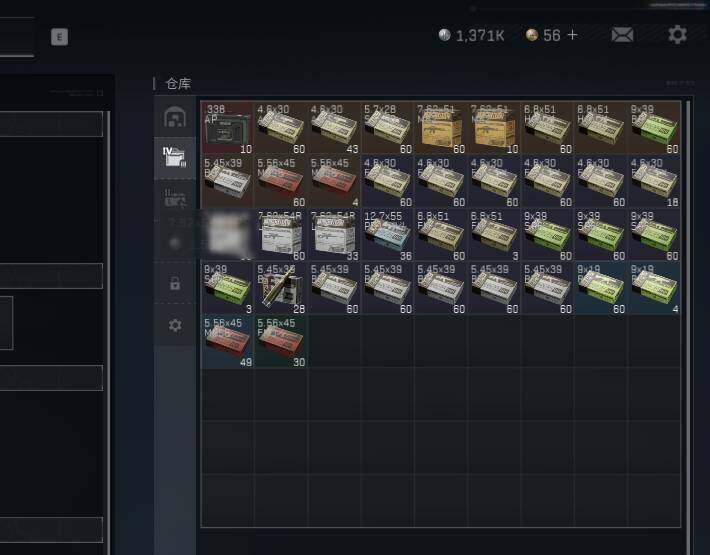
Task: Select the 5.7x28 ammo box
Action: pos(388,128)
